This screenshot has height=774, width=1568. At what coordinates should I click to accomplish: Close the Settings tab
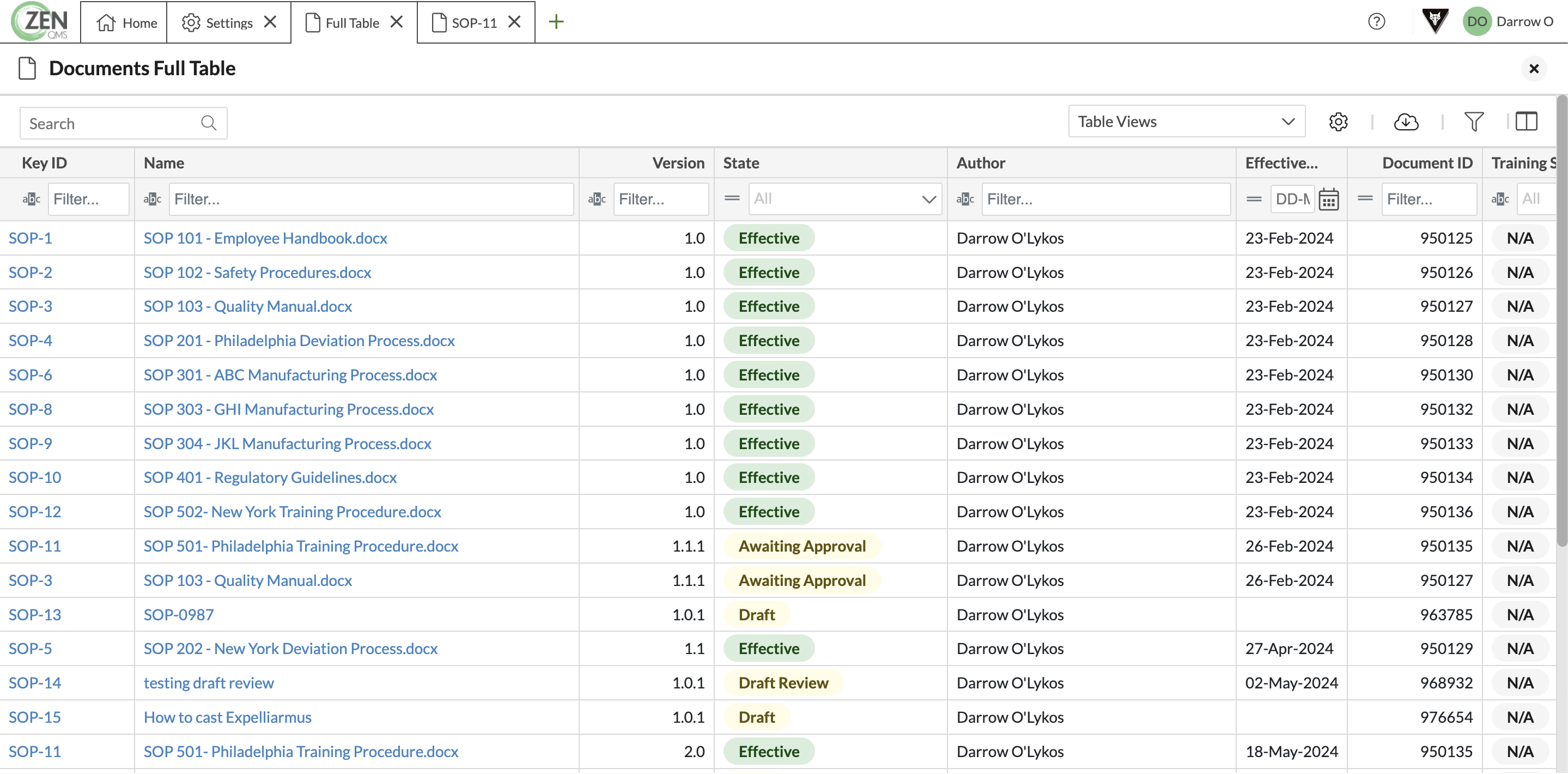tap(270, 22)
